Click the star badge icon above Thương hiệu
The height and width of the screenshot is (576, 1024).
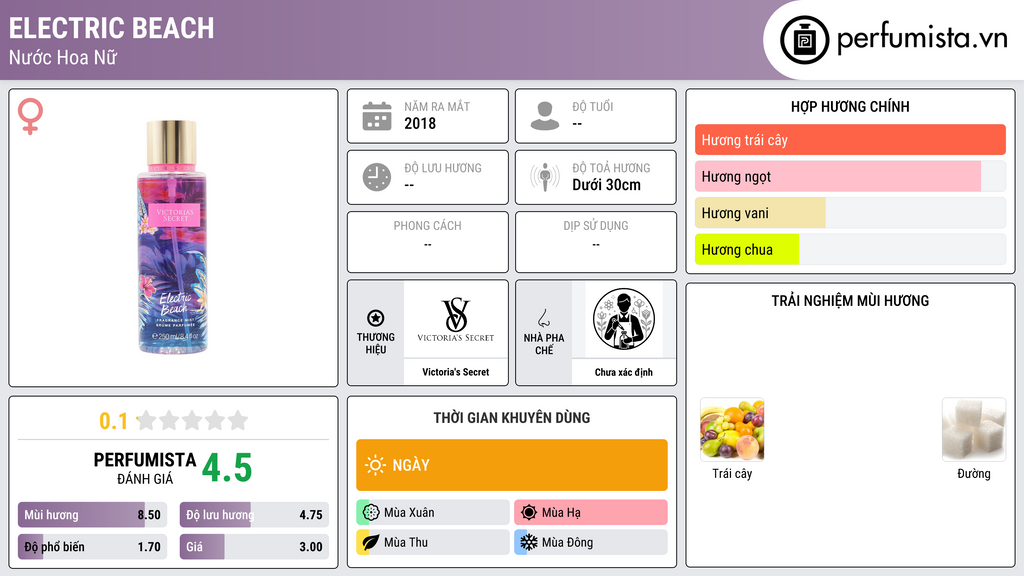tap(376, 318)
